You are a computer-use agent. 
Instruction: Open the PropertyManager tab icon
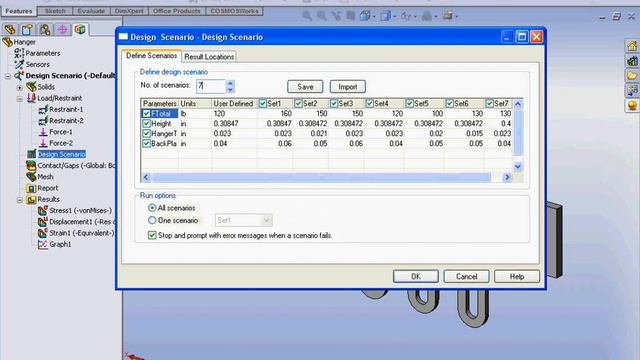27,29
